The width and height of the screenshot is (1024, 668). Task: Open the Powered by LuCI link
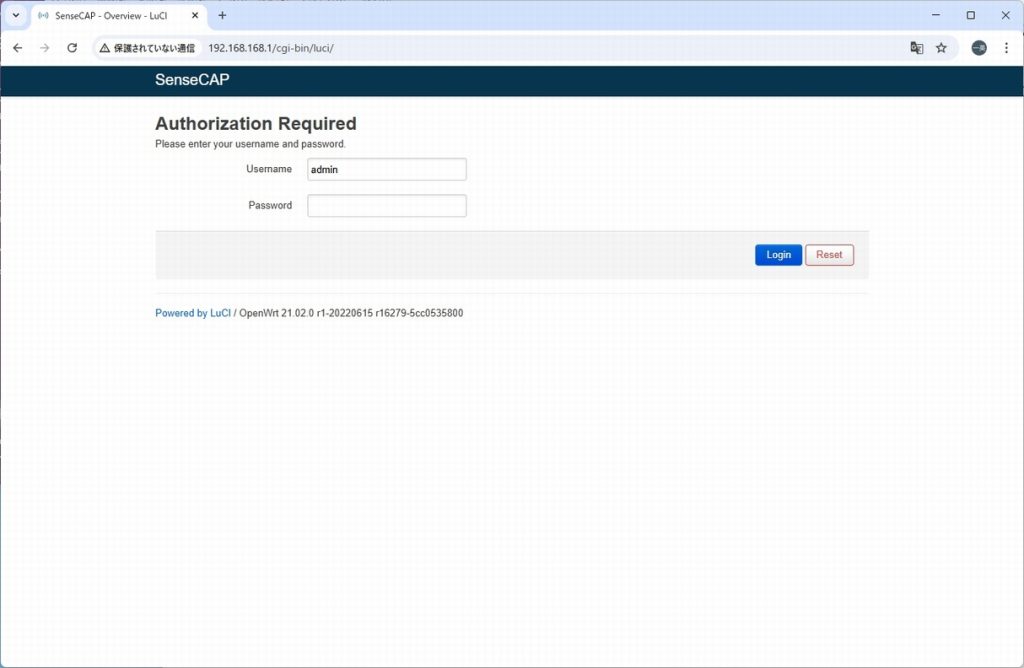point(193,313)
